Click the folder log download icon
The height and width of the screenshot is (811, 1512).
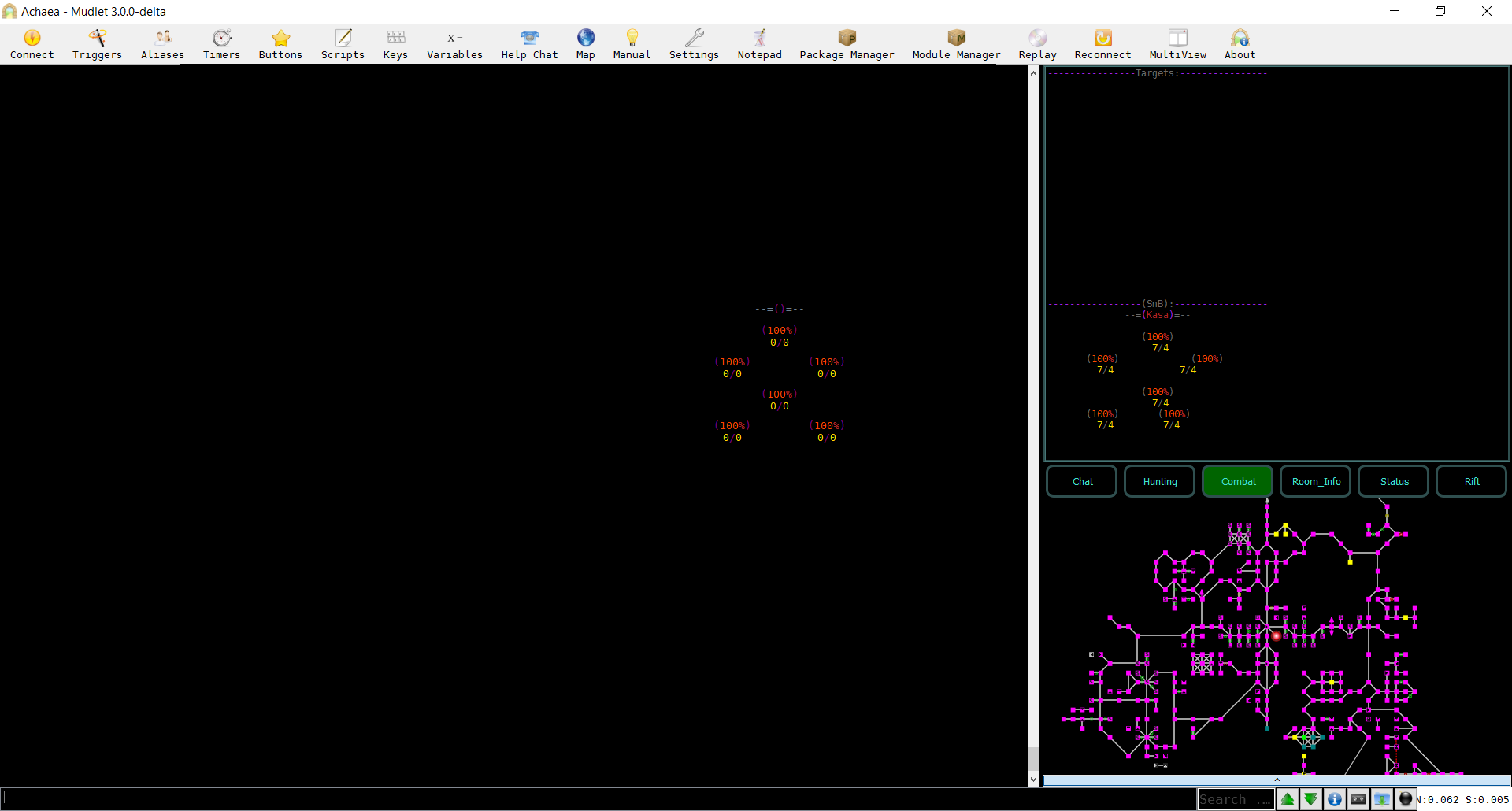click(1382, 799)
